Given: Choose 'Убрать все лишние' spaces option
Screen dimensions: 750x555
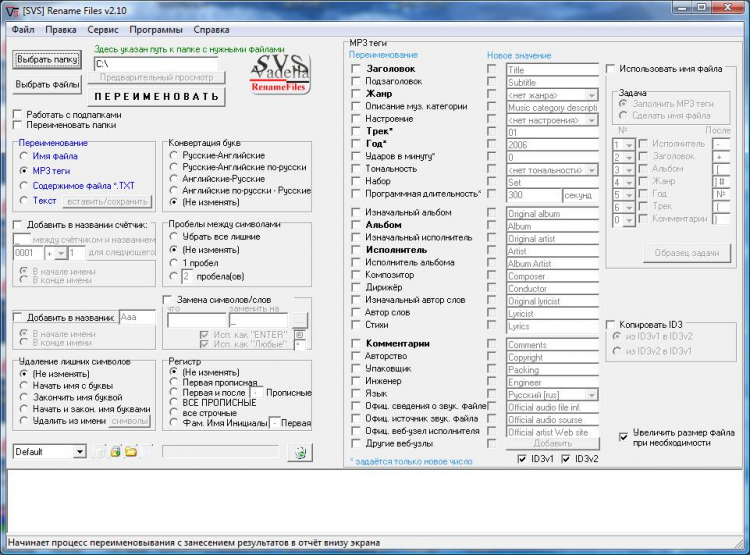Looking at the screenshot, I should coord(174,236).
